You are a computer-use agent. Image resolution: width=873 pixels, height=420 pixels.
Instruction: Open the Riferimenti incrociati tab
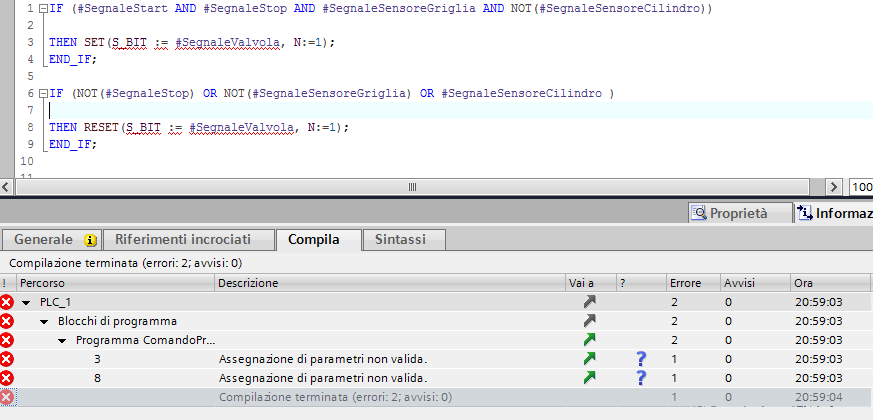click(x=190, y=240)
